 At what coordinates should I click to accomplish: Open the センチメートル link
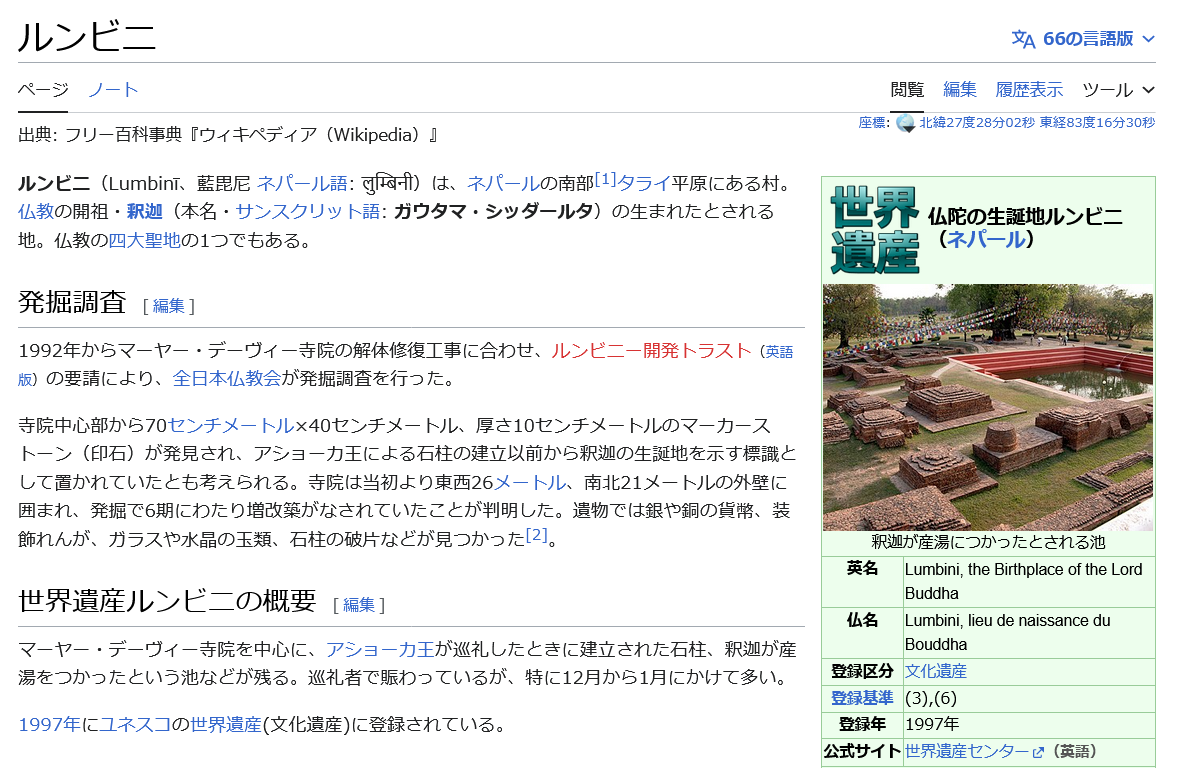pos(230,425)
